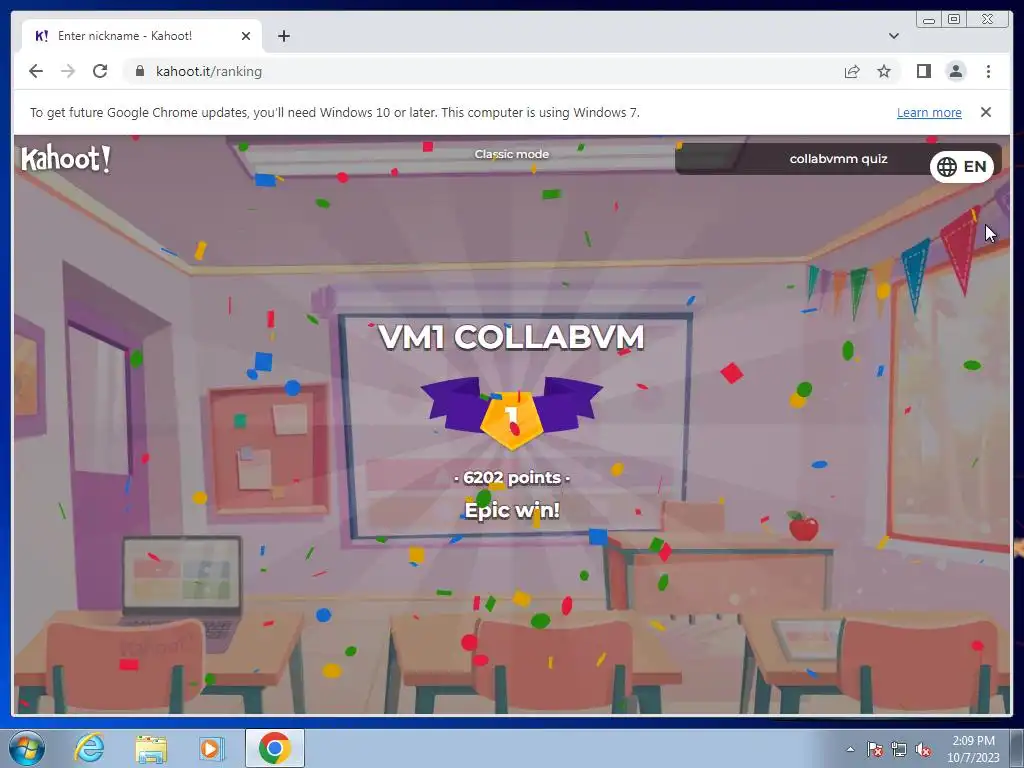The width and height of the screenshot is (1024, 768).
Task: Click the forward navigation arrow
Action: (68, 71)
